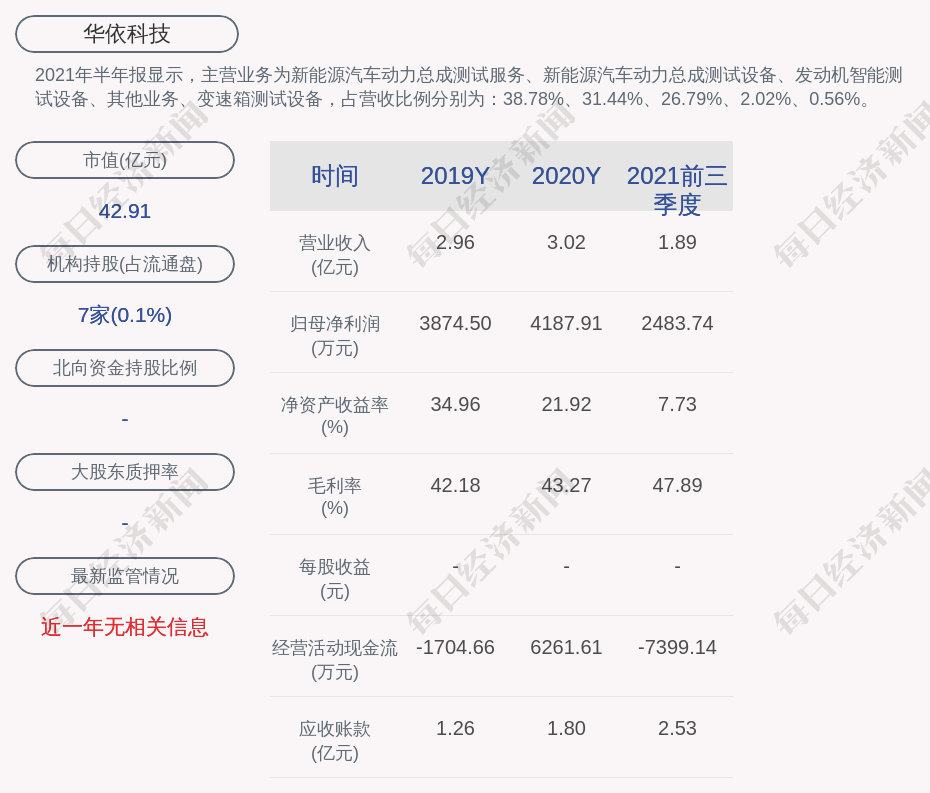This screenshot has height=793, width=930.
Task: Click the 大股东质押率 label pill
Action: (x=125, y=472)
